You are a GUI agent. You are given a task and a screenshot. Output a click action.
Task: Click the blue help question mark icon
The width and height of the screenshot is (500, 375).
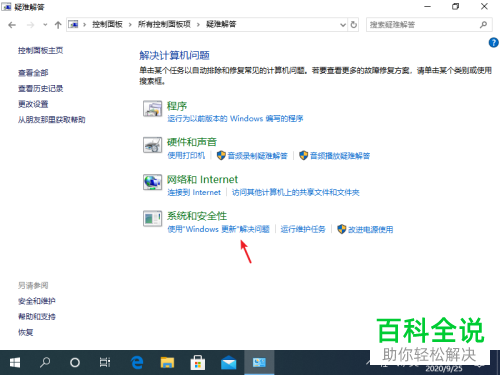(494, 43)
